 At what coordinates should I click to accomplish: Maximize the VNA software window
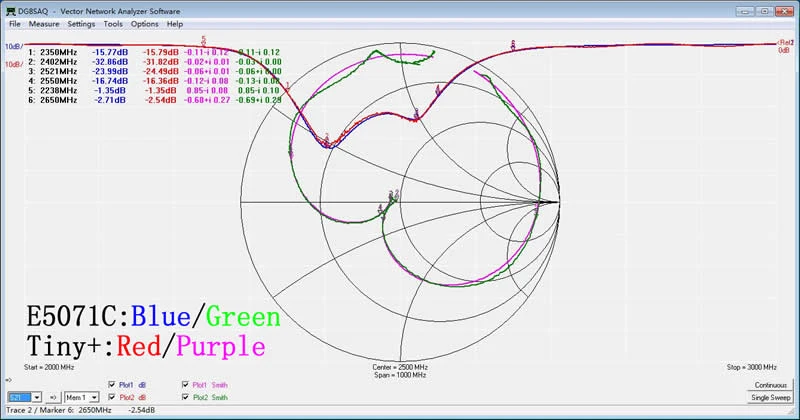tap(764, 11)
